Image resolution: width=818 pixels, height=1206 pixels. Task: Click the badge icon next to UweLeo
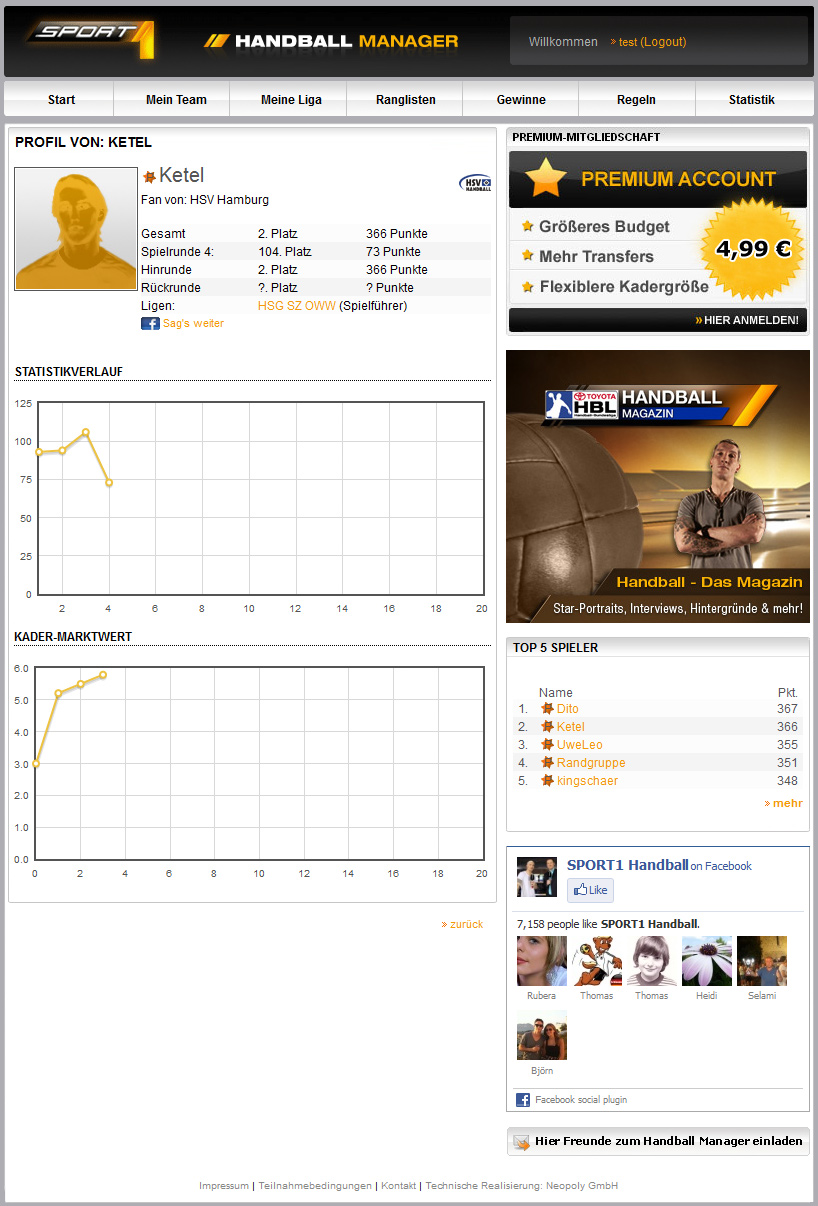pyautogui.click(x=547, y=745)
